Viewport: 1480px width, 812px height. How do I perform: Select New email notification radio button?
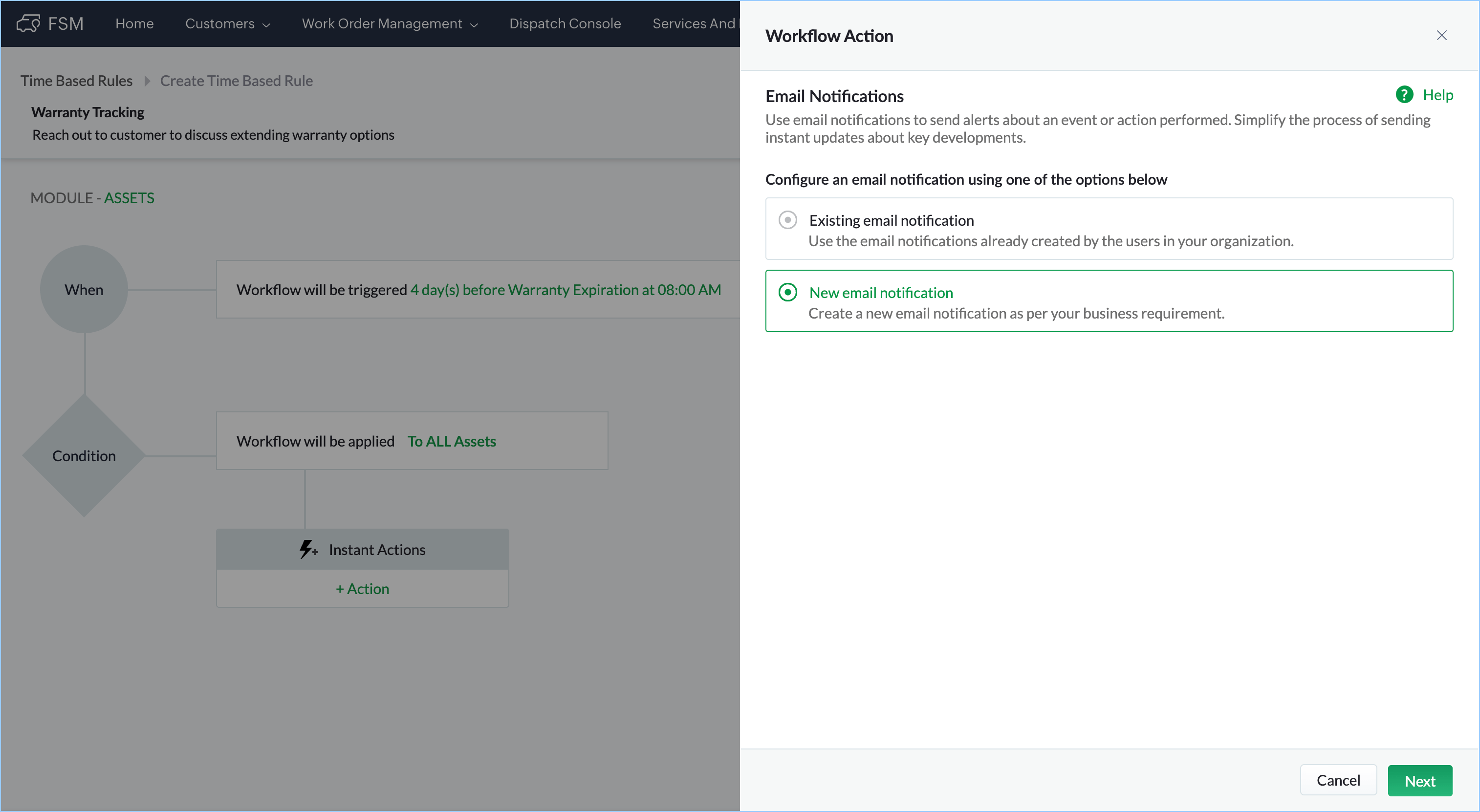click(787, 292)
